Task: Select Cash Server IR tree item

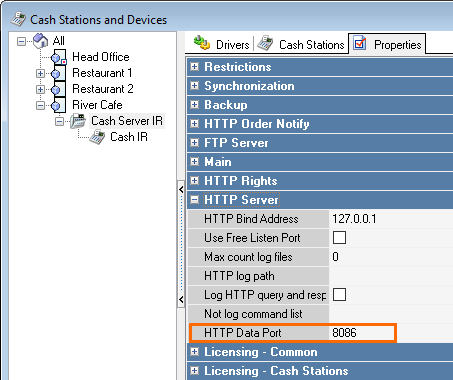Action: (127, 121)
